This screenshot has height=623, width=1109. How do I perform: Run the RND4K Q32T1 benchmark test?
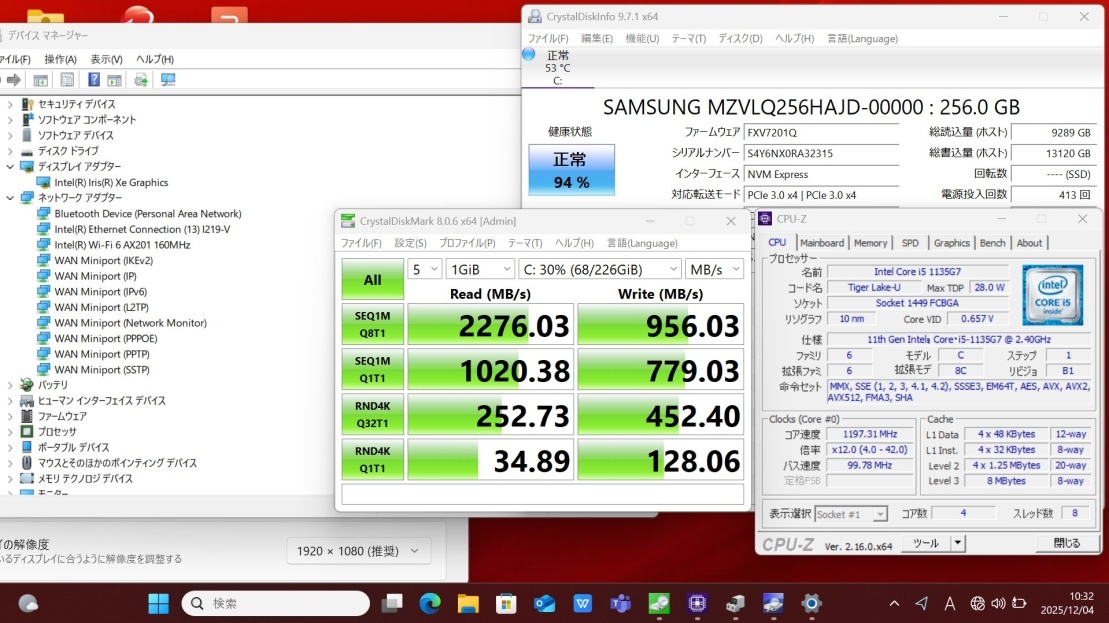click(372, 414)
